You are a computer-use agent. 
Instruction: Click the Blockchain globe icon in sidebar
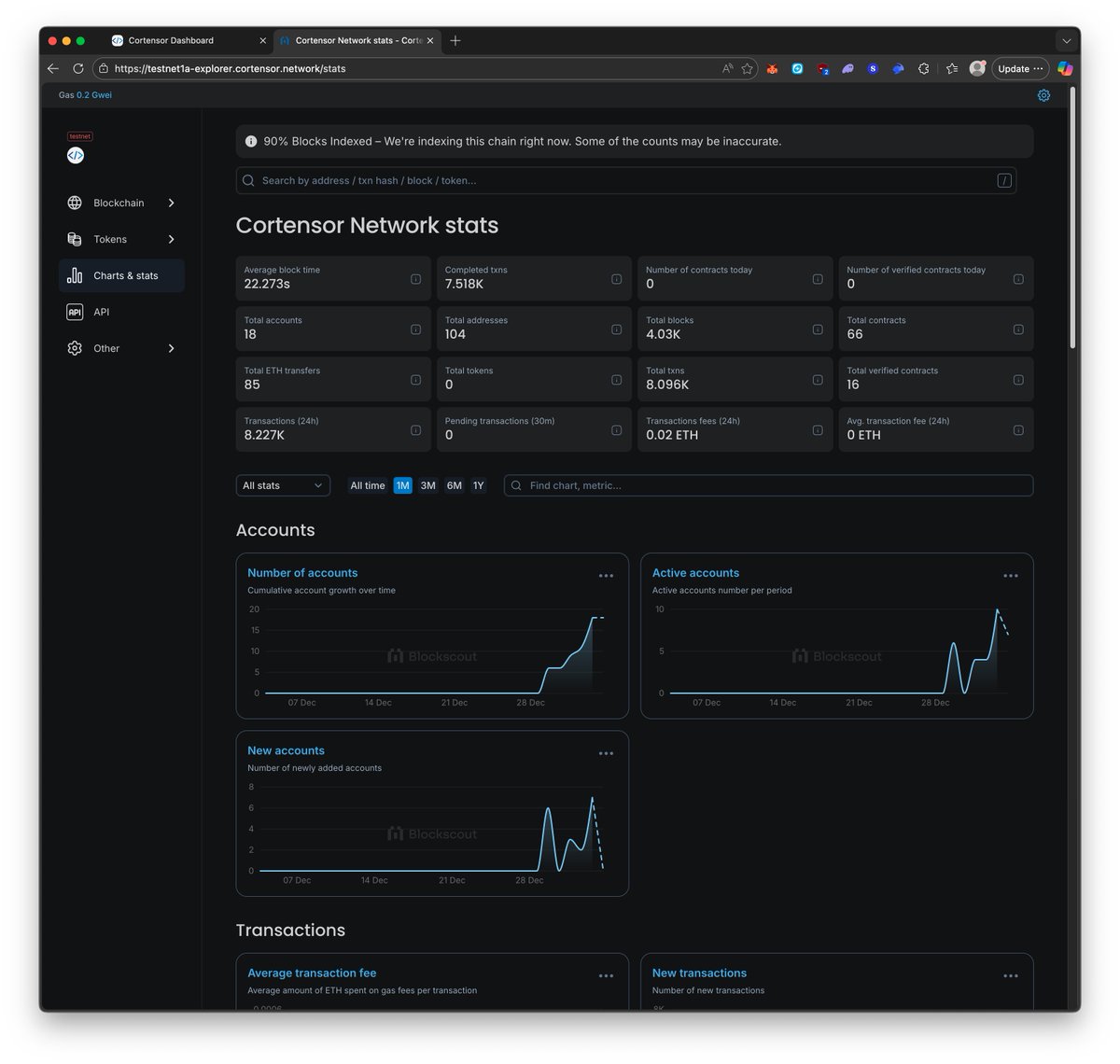75,203
